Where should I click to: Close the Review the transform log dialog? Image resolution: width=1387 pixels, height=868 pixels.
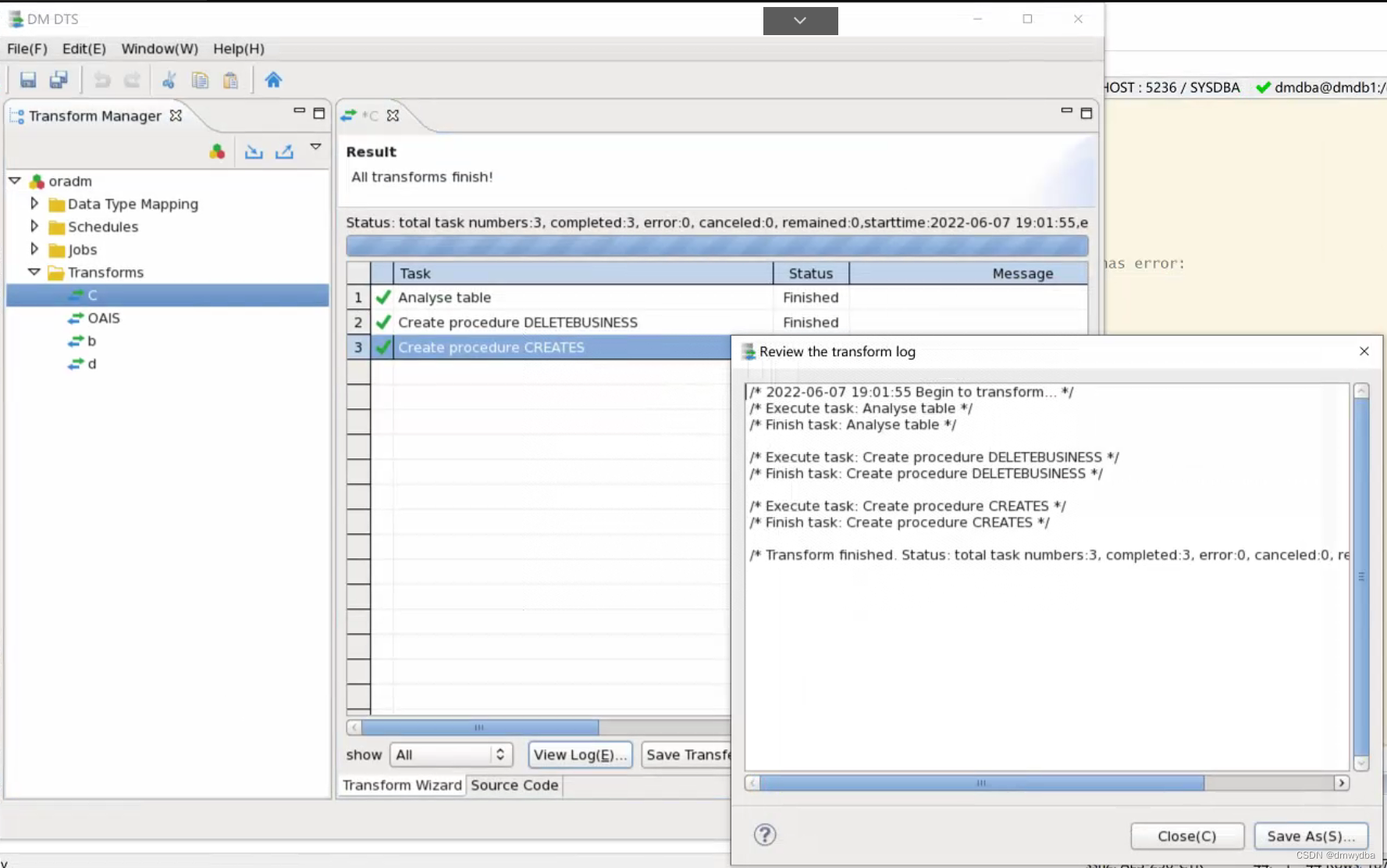[x=1364, y=351]
